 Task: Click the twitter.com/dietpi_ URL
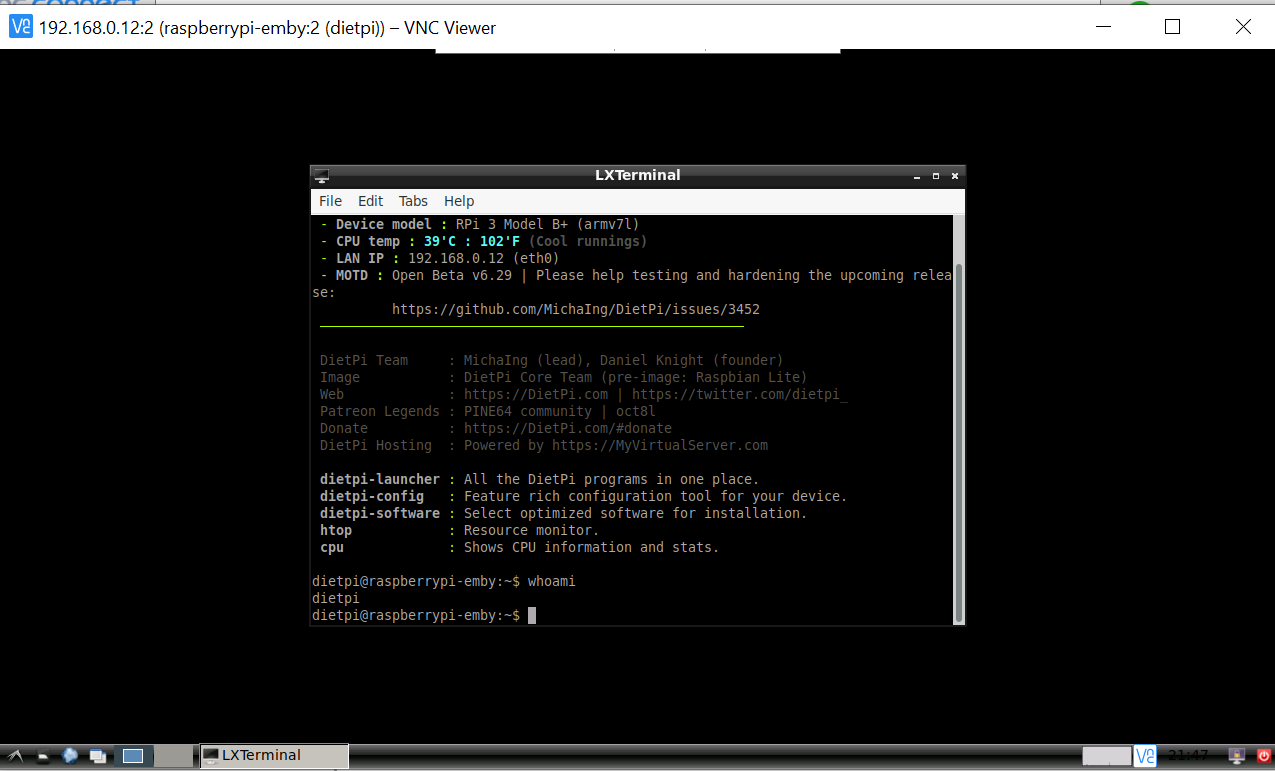pyautogui.click(x=740, y=394)
